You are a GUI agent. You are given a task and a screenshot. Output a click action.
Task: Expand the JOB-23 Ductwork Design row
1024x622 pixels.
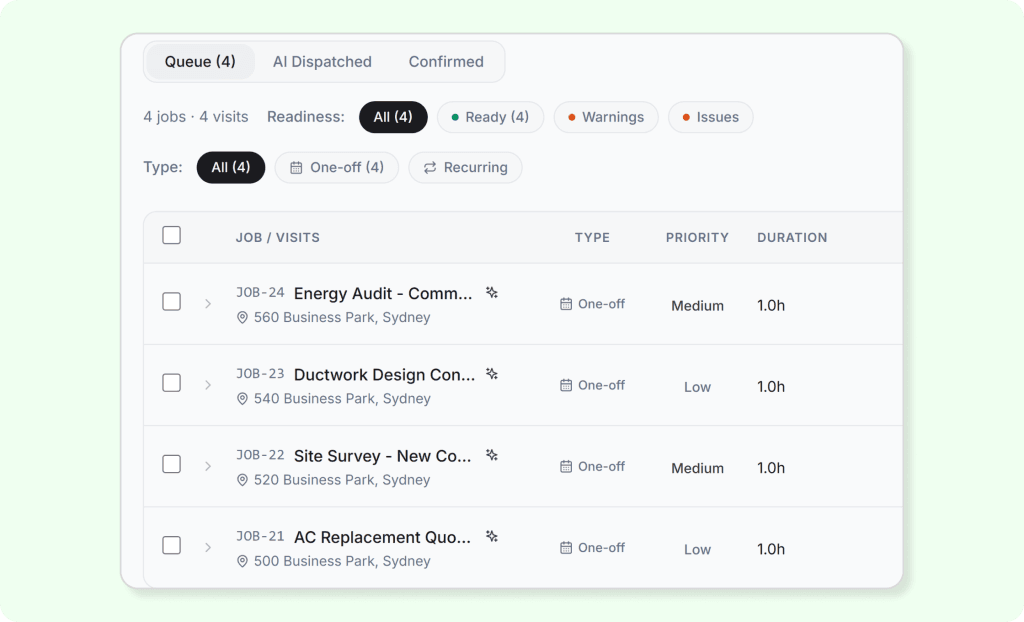208,385
